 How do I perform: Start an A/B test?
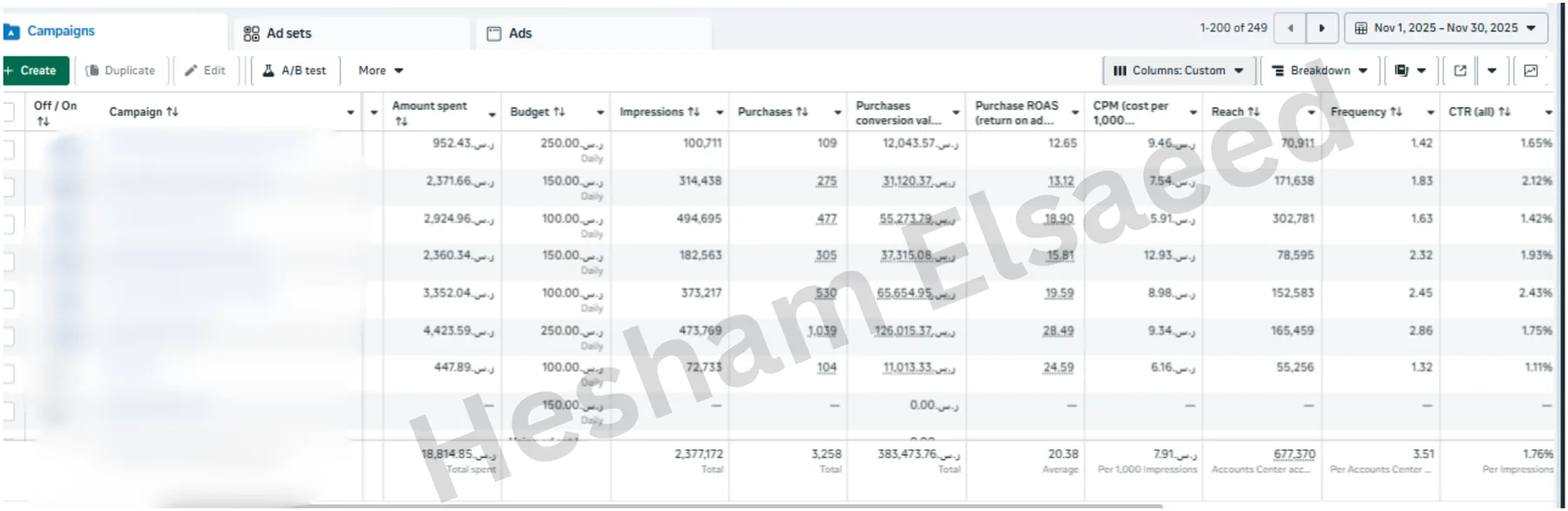pyautogui.click(x=294, y=71)
